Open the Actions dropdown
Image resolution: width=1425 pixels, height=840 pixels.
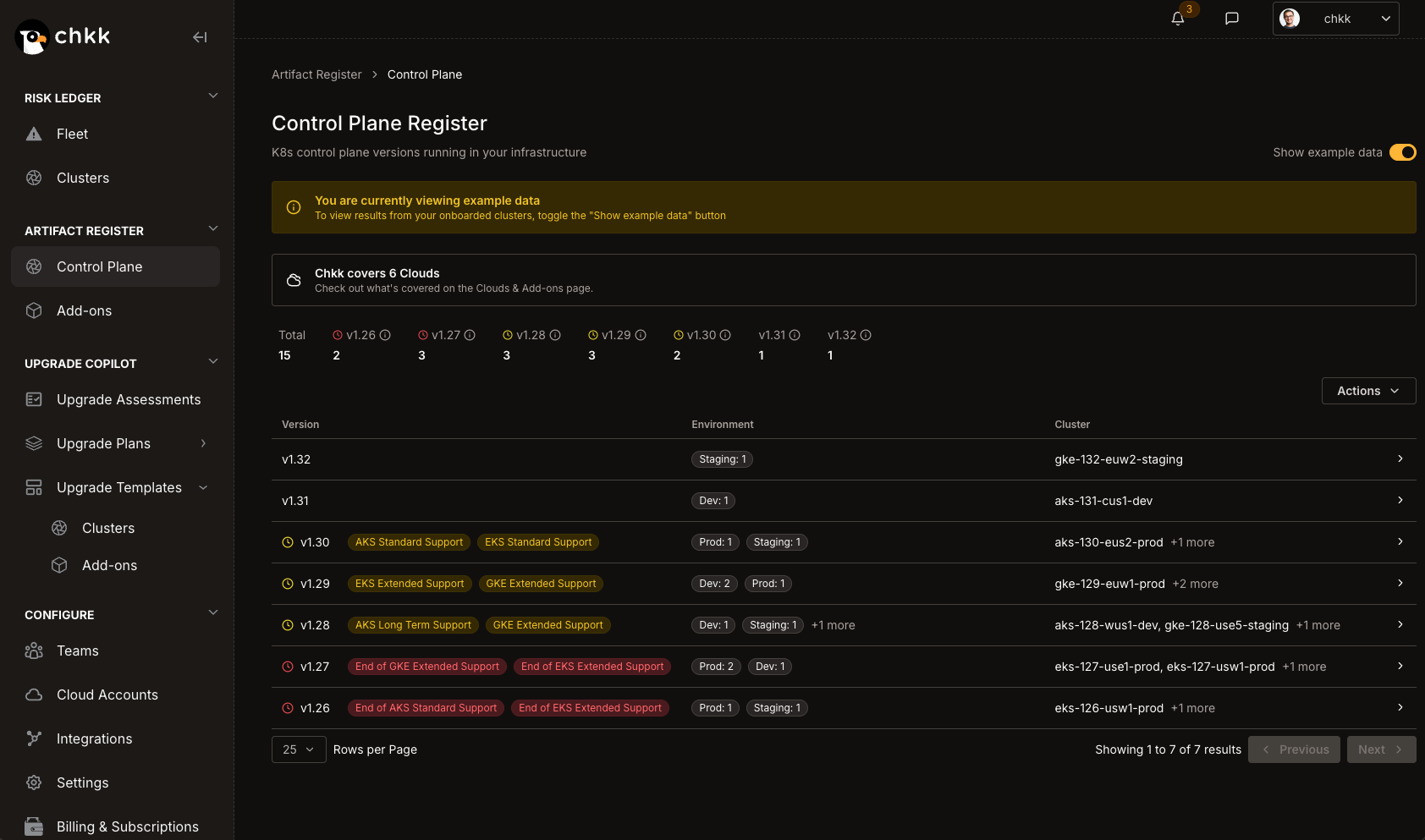pyautogui.click(x=1368, y=391)
